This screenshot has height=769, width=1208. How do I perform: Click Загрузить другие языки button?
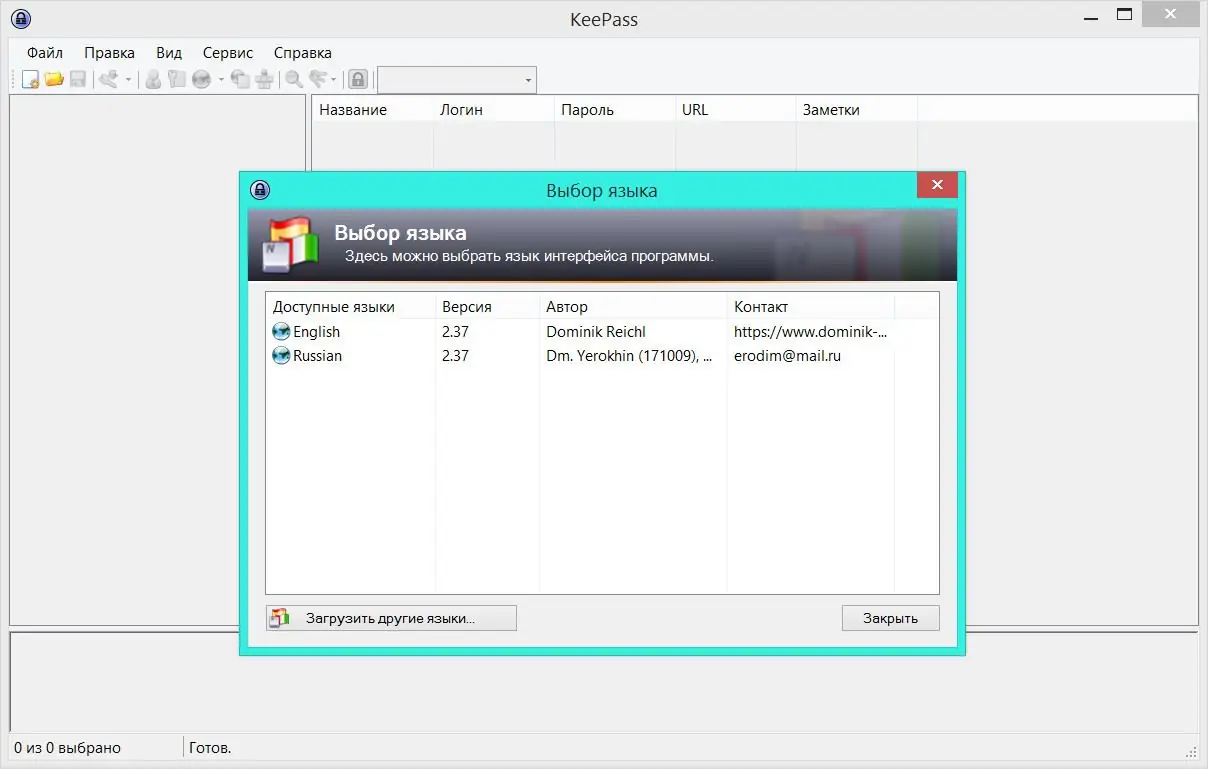click(x=390, y=618)
